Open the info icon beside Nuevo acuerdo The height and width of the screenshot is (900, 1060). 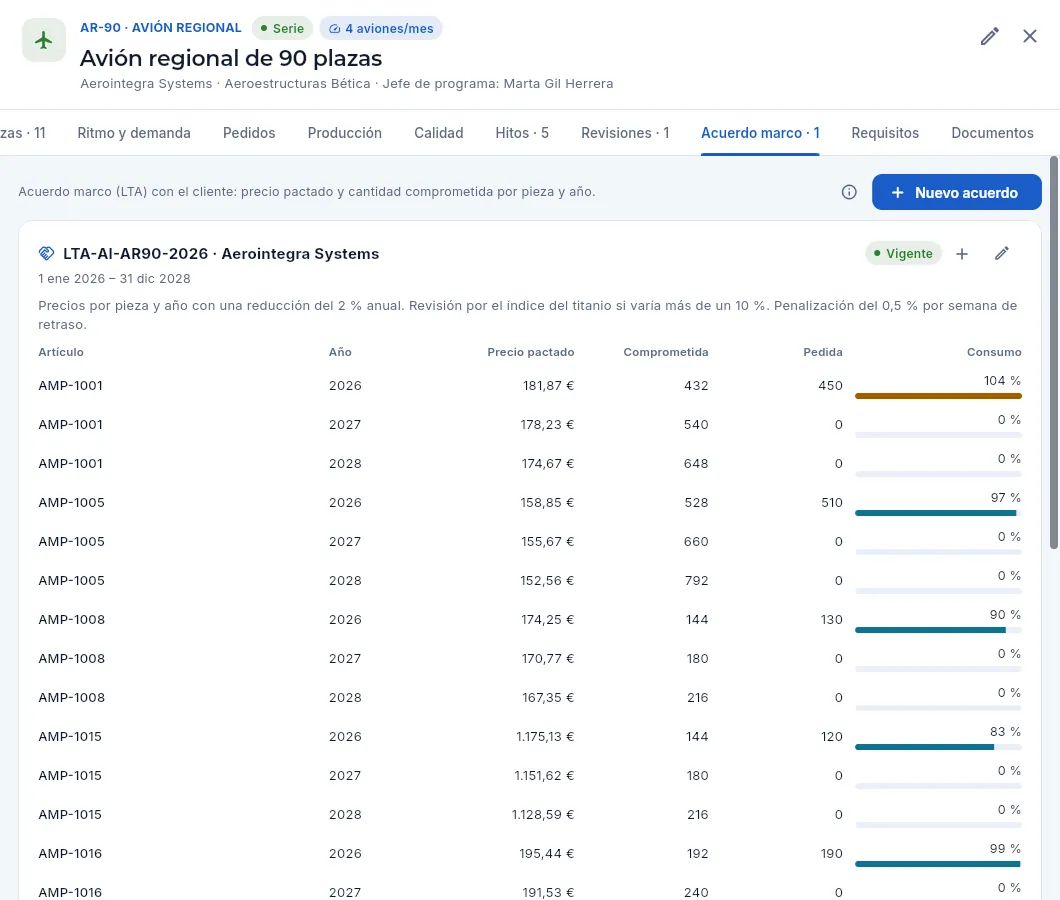849,192
